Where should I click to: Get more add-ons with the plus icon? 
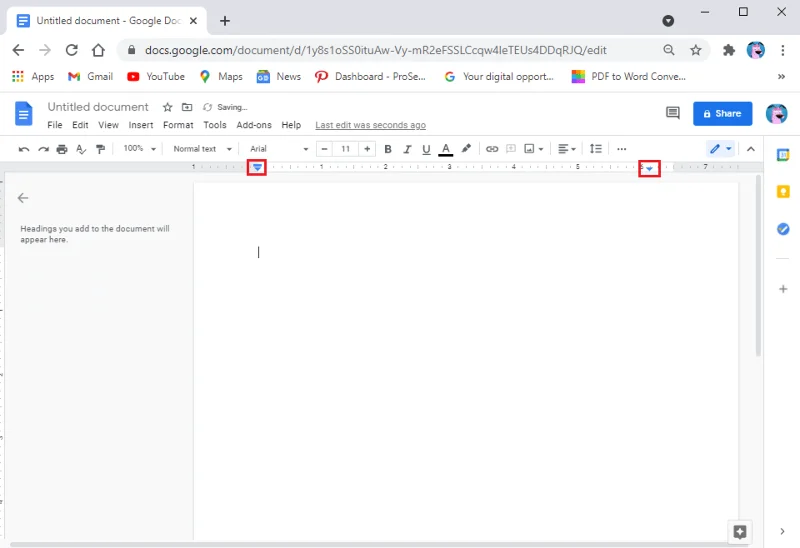783,289
